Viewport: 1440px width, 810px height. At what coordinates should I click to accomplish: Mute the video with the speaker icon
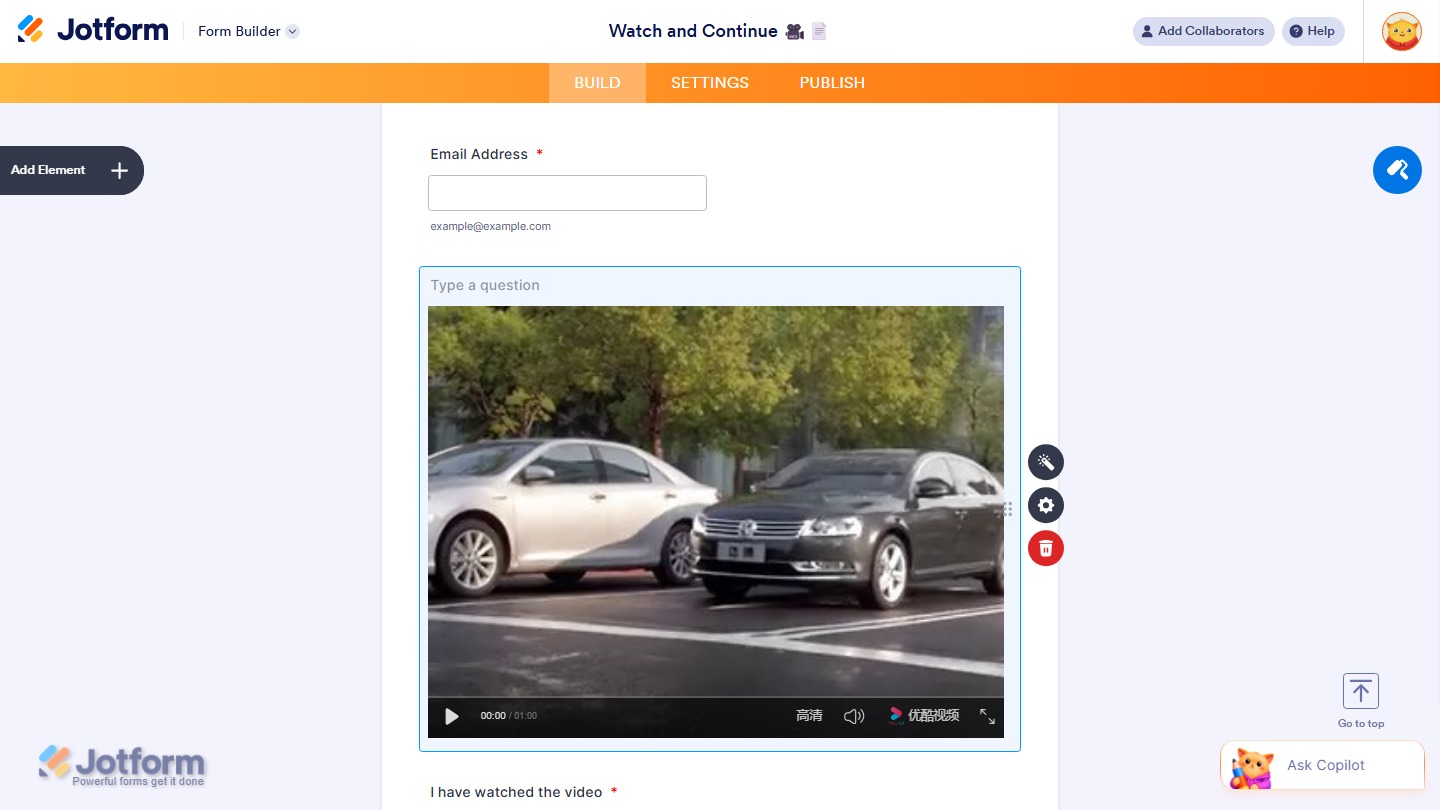pyautogui.click(x=854, y=716)
